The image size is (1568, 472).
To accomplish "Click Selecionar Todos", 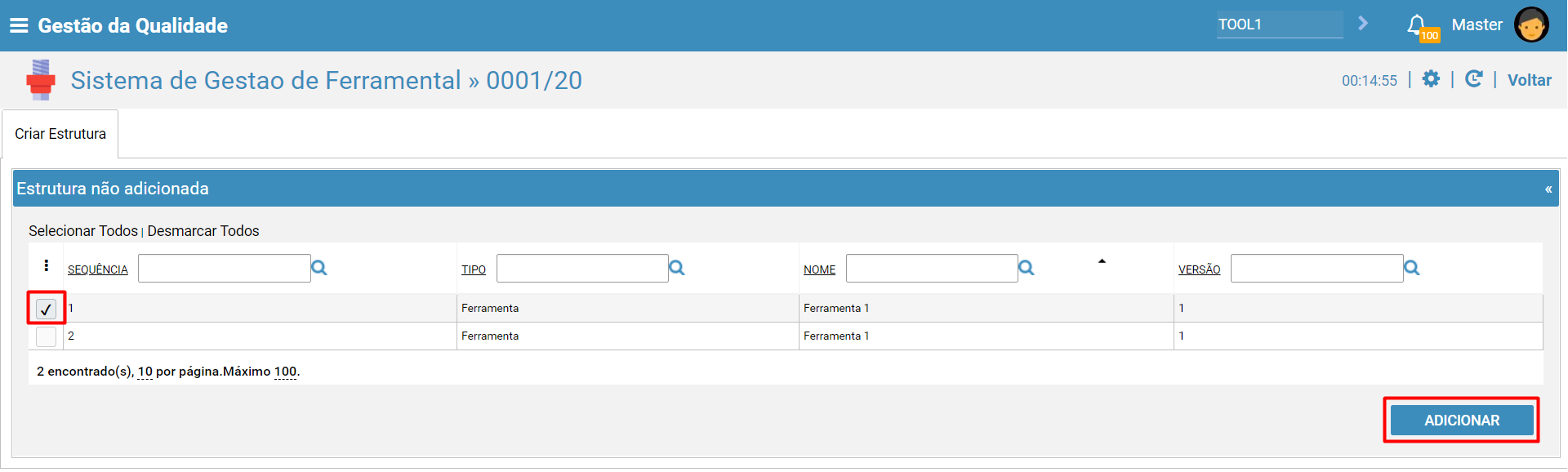I will (83, 231).
